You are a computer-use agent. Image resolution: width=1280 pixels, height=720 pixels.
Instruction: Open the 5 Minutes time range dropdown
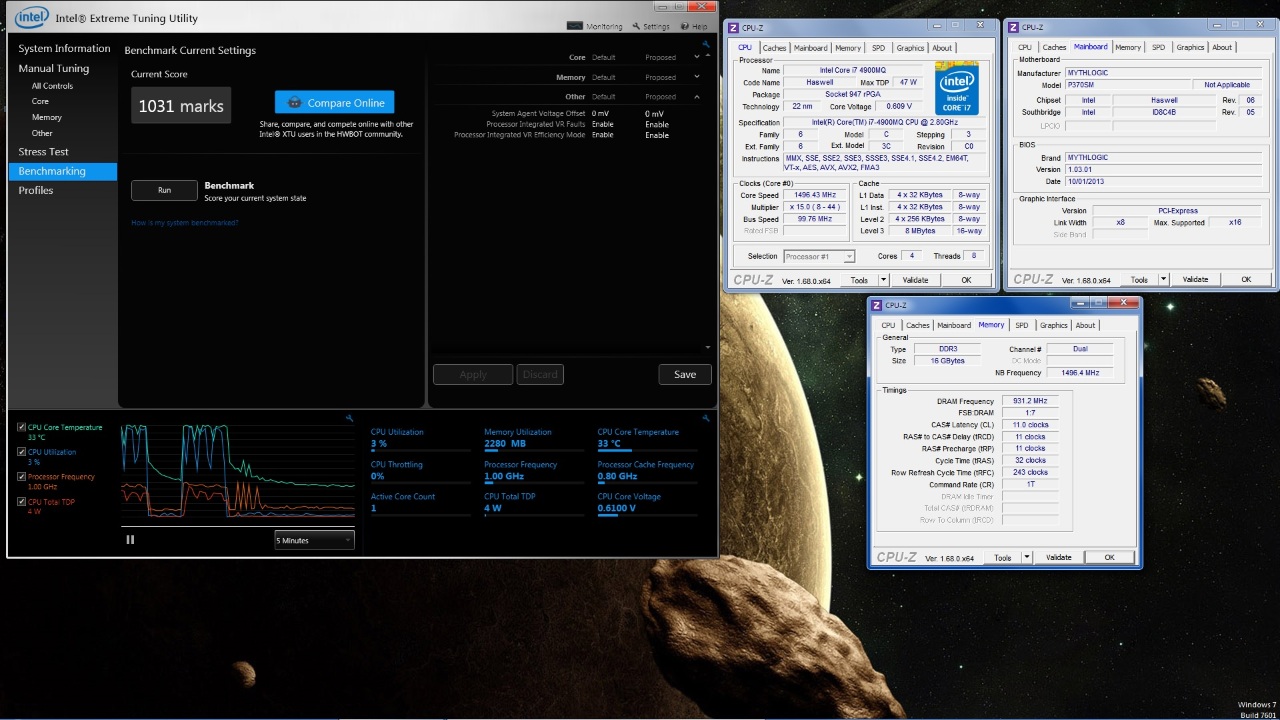pos(315,540)
